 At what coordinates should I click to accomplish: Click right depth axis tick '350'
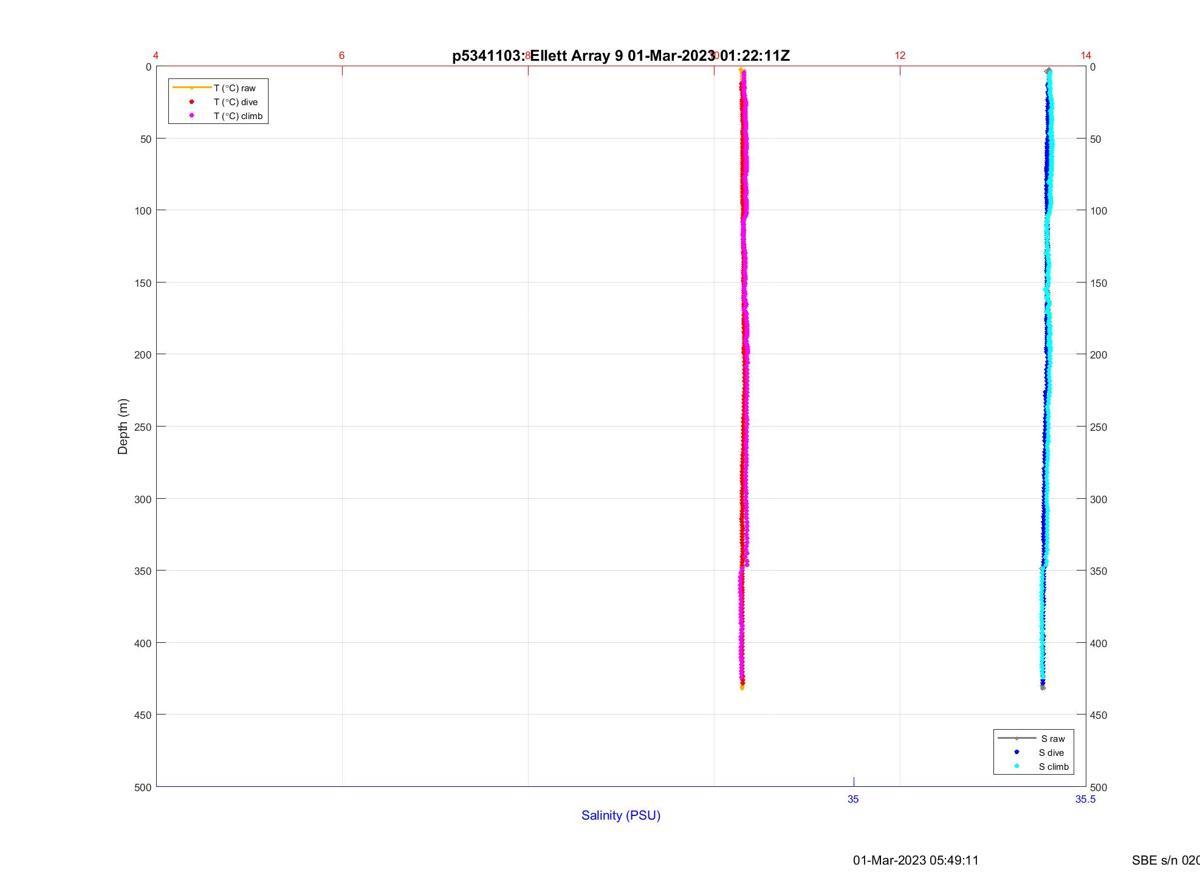(1099, 571)
